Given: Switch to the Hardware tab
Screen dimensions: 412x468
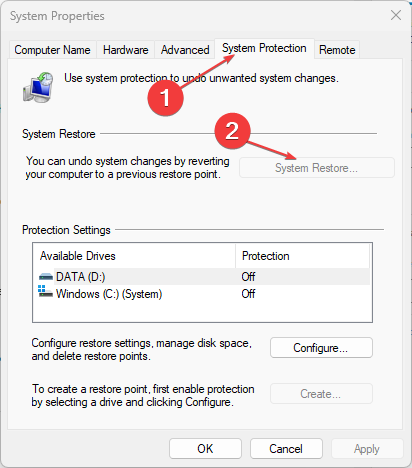Looking at the screenshot, I should click(125, 50).
